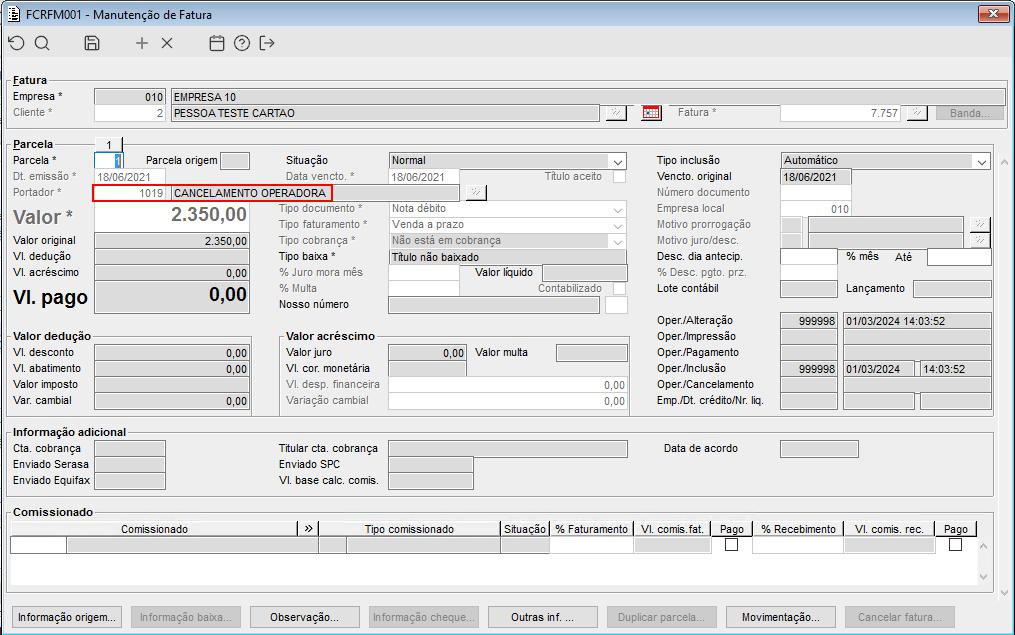1015x635 pixels.
Task: Click the Informação cheque... button
Action: [x=423, y=617]
